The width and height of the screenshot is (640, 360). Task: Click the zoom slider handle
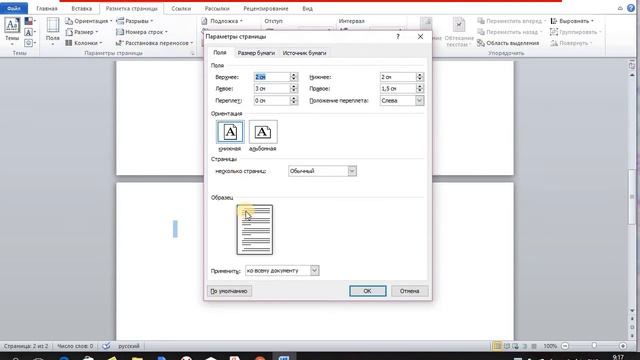(x=594, y=346)
